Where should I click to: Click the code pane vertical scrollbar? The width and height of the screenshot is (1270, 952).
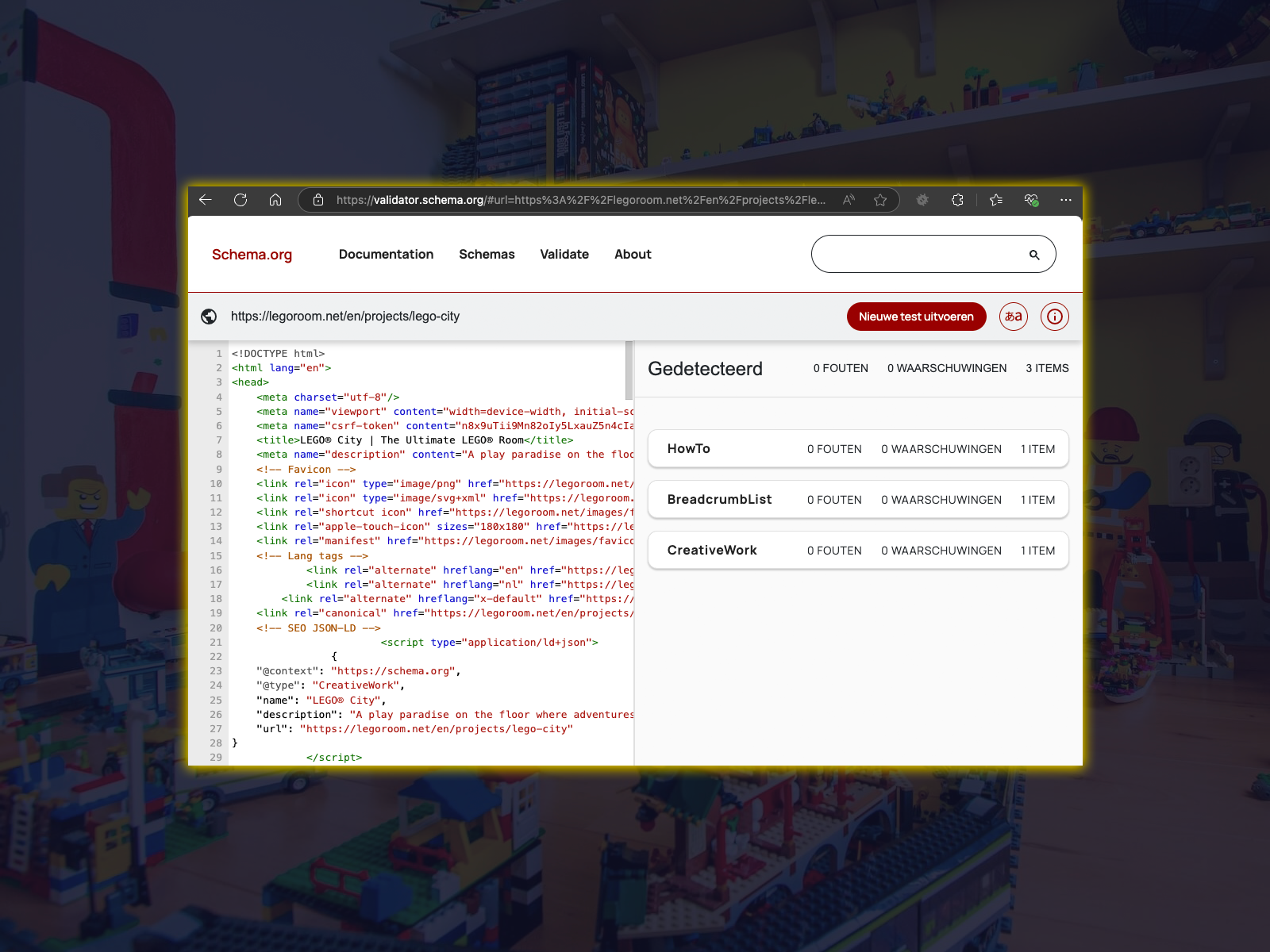(x=629, y=370)
